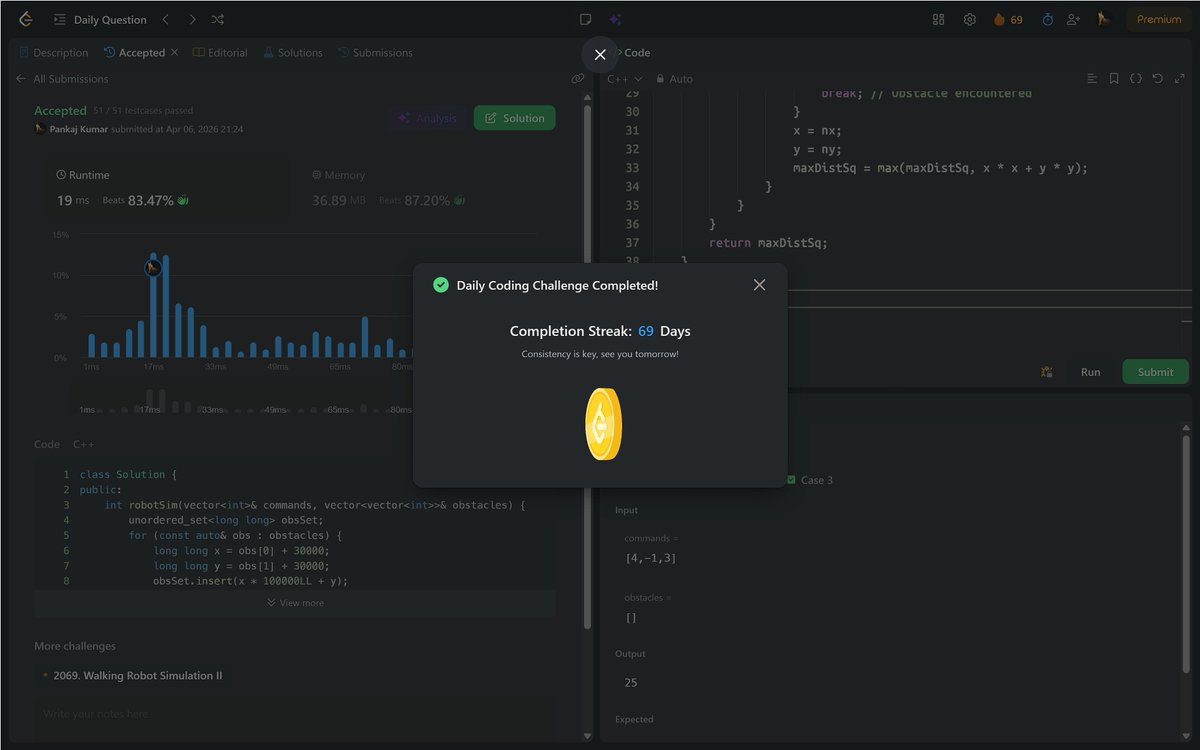Click the '51 / 51 testcases passed' text
This screenshot has height=750, width=1200.
point(143,111)
